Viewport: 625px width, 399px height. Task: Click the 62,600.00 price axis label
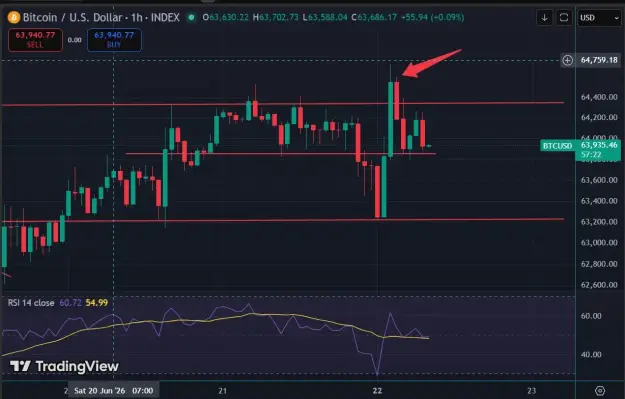[599, 285]
